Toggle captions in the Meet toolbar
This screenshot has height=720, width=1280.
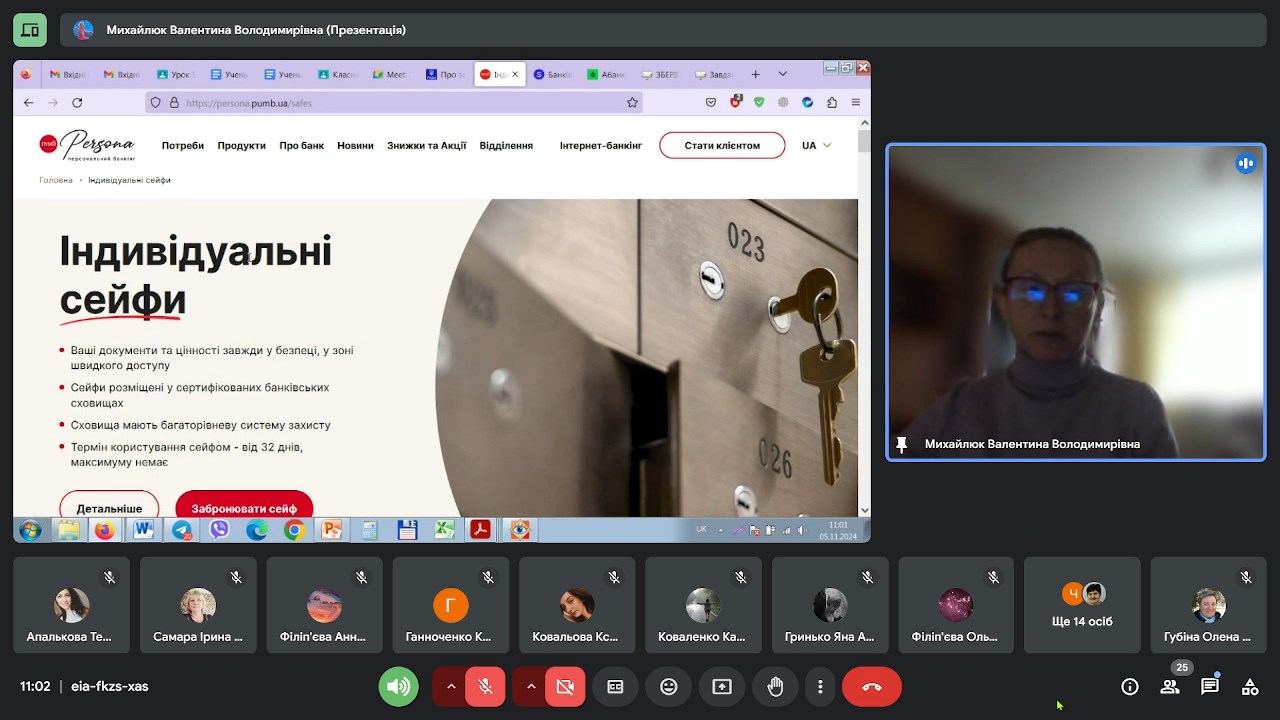[615, 687]
